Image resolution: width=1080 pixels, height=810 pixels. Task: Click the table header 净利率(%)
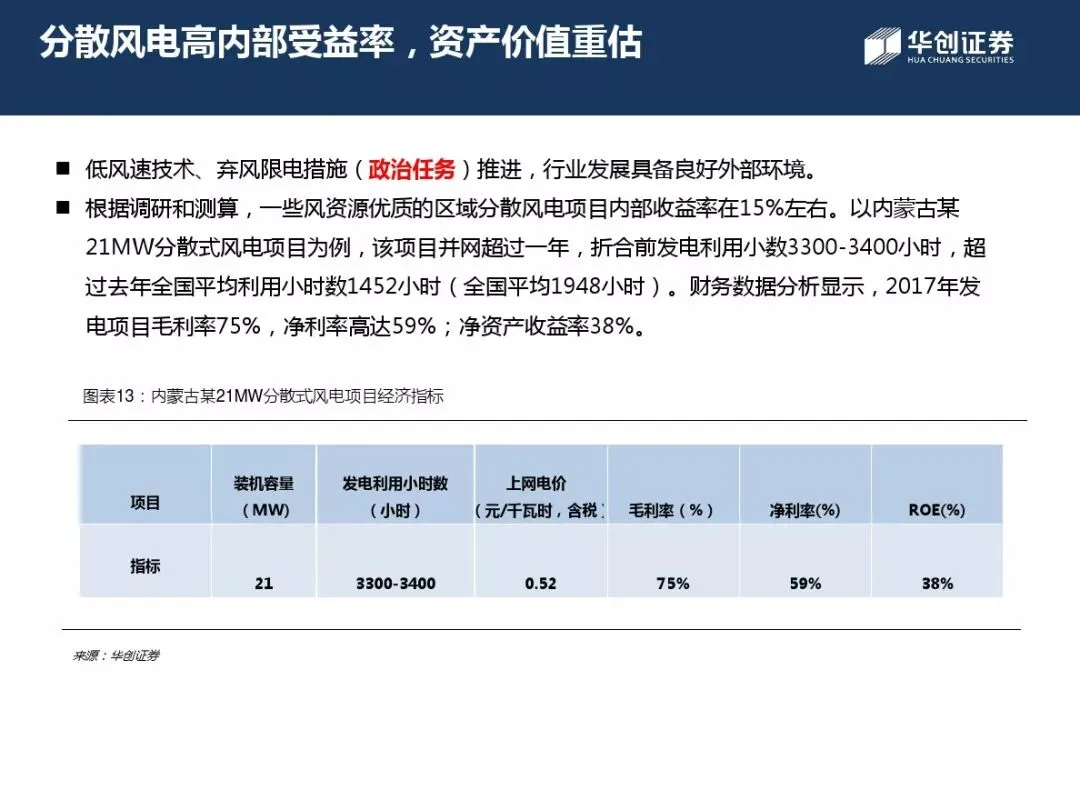pyautogui.click(x=804, y=510)
